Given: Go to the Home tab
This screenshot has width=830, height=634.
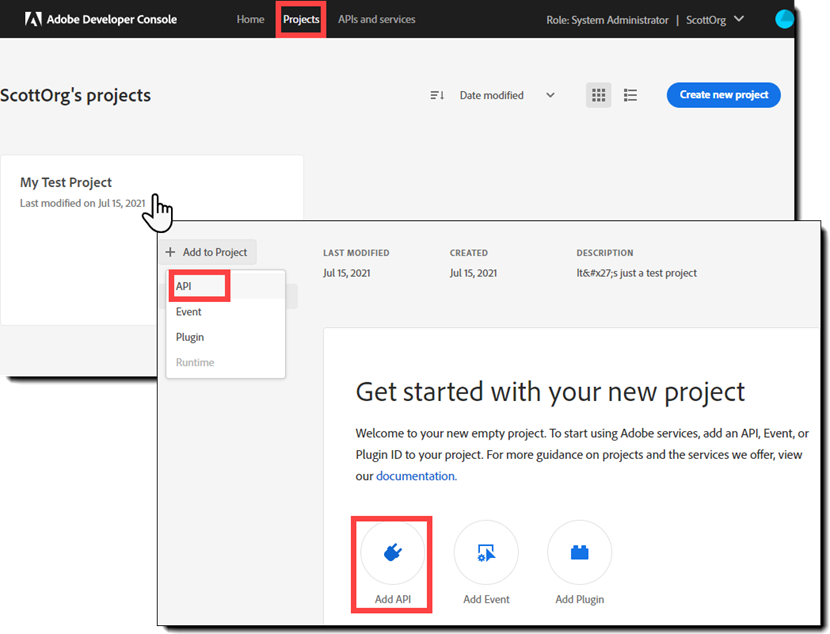Looking at the screenshot, I should [250, 20].
